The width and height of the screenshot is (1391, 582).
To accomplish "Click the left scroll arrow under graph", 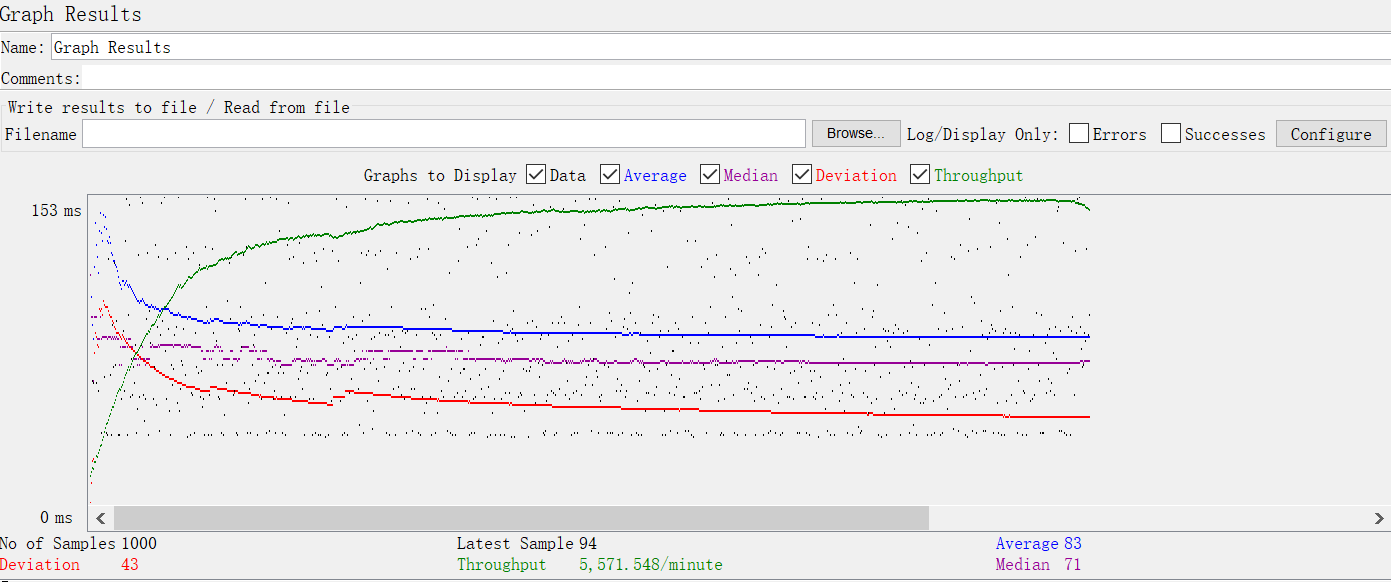I will coord(100,518).
